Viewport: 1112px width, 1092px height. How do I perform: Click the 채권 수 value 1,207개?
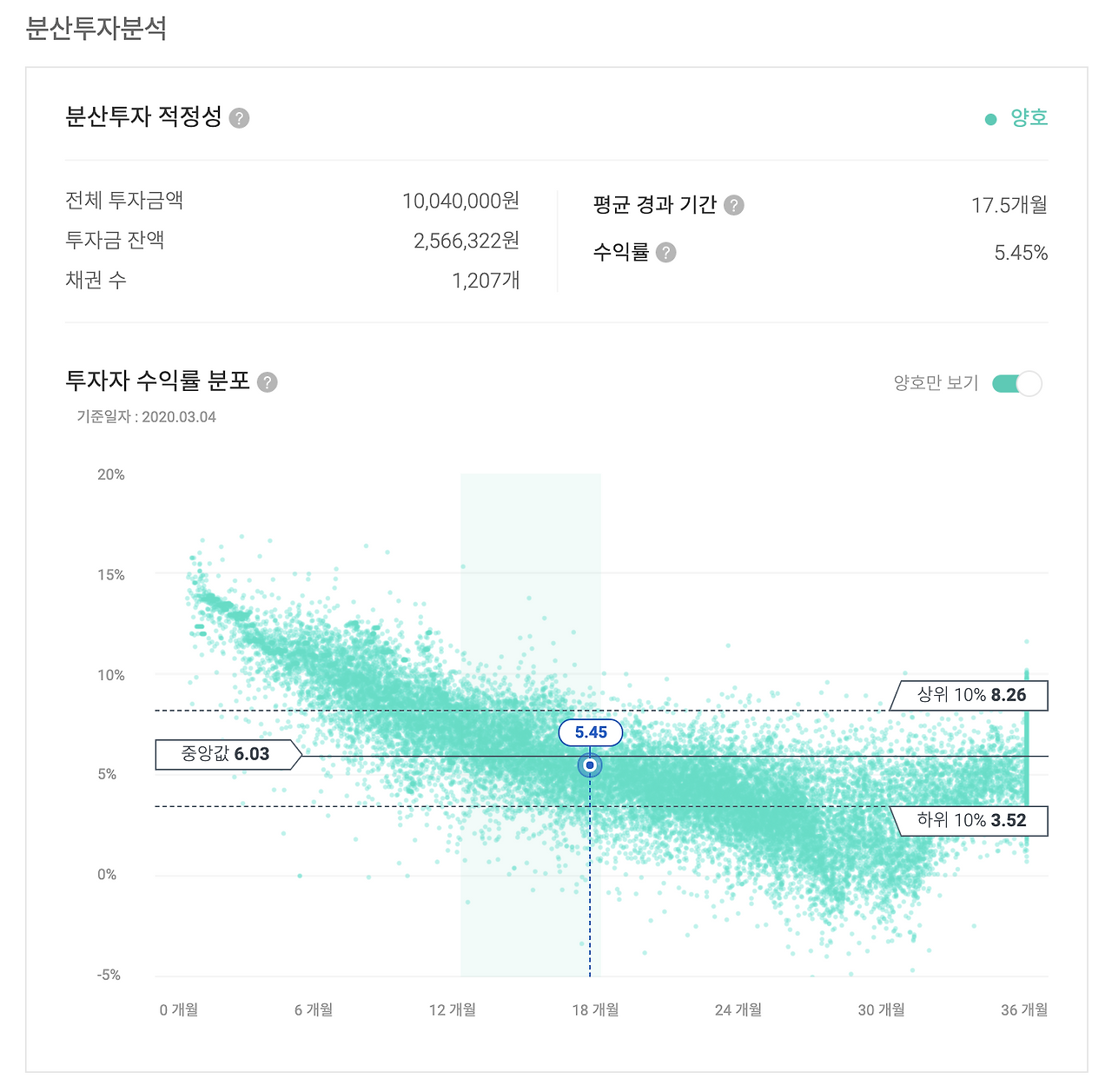(486, 280)
